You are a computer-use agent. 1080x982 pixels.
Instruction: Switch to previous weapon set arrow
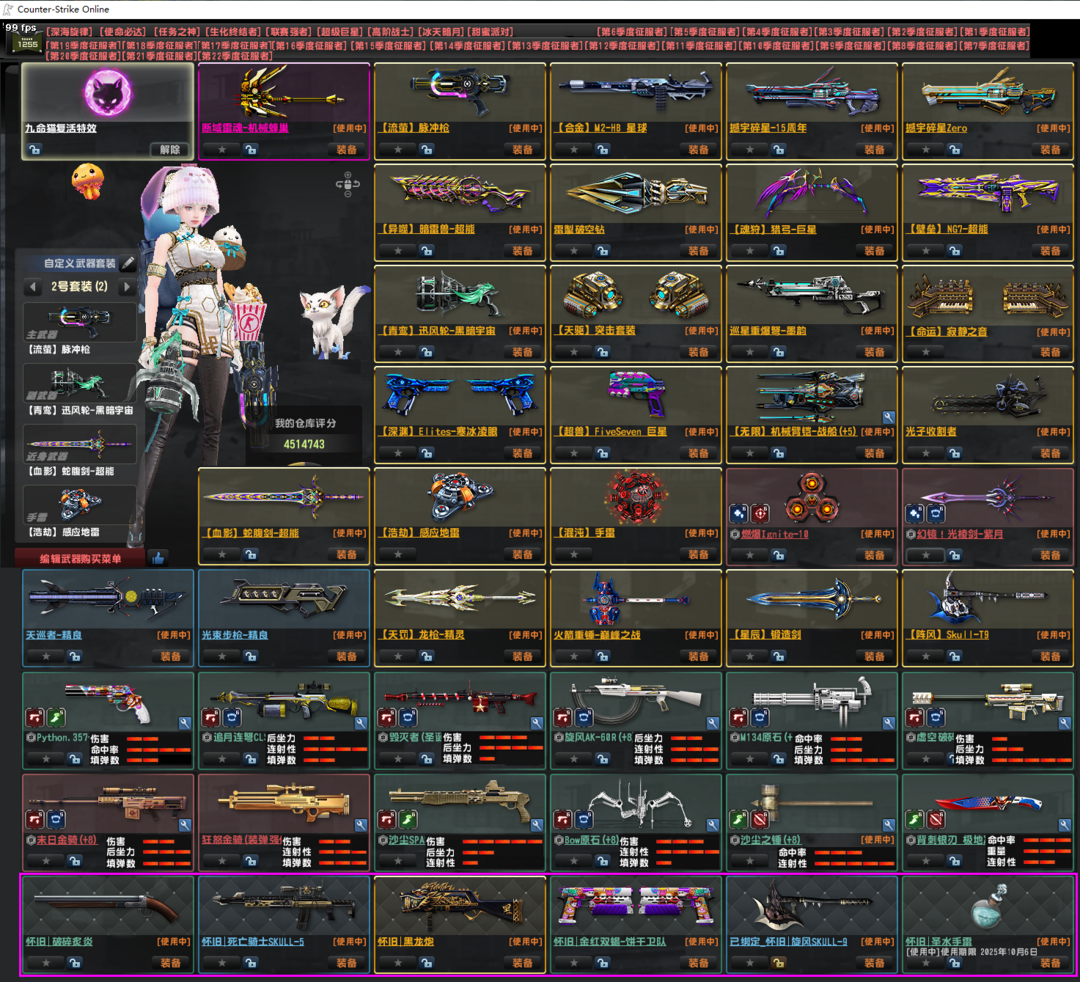click(32, 286)
